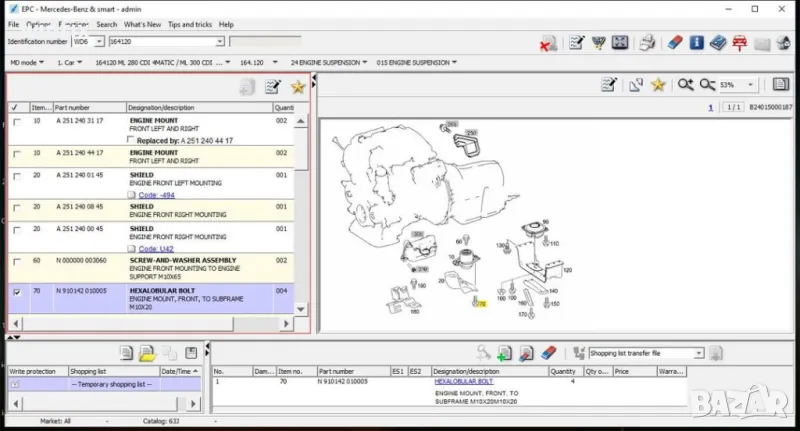Click the shopping cart icon in top toolbar
The image size is (800, 431).
coord(599,43)
